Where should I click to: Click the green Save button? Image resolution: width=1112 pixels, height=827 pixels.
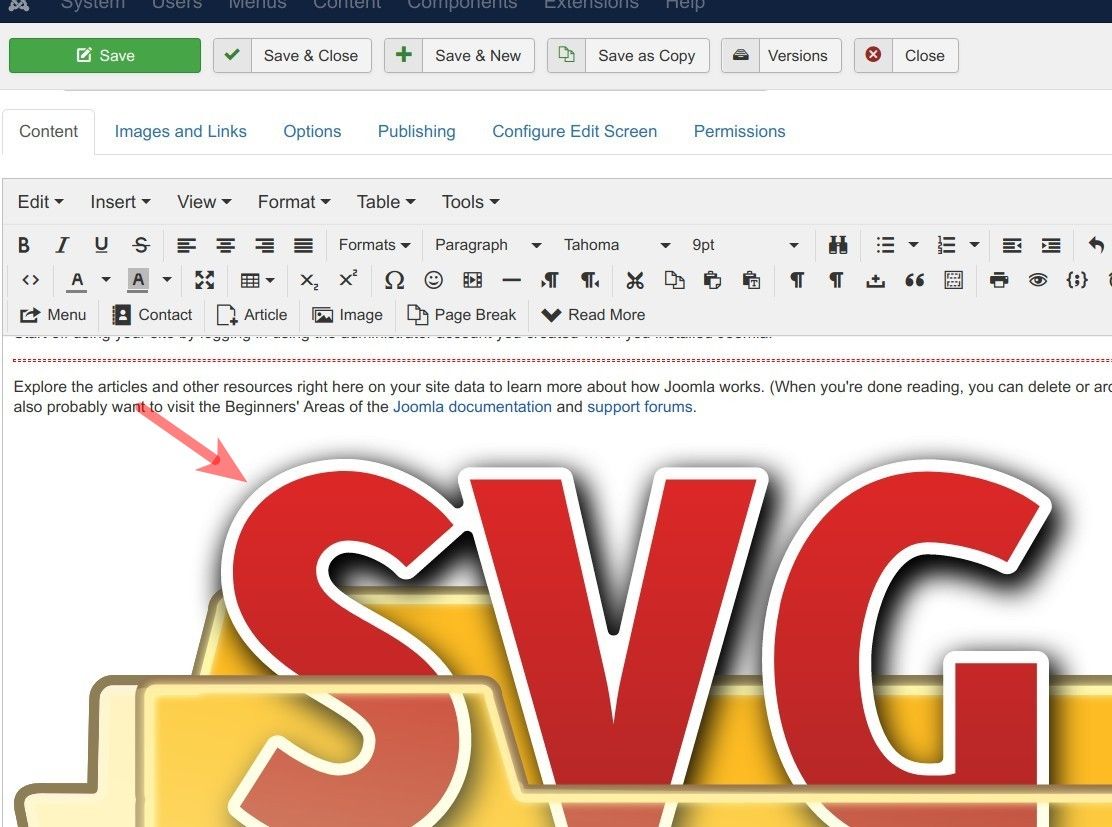[105, 55]
